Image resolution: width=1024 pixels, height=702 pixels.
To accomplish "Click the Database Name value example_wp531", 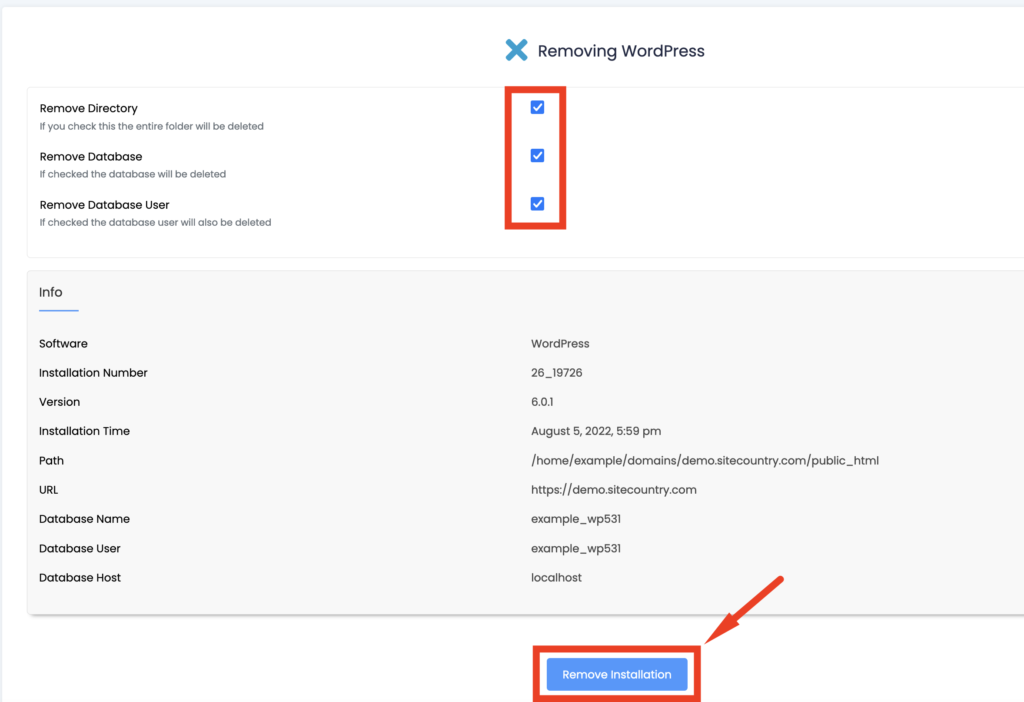I will coord(576,519).
